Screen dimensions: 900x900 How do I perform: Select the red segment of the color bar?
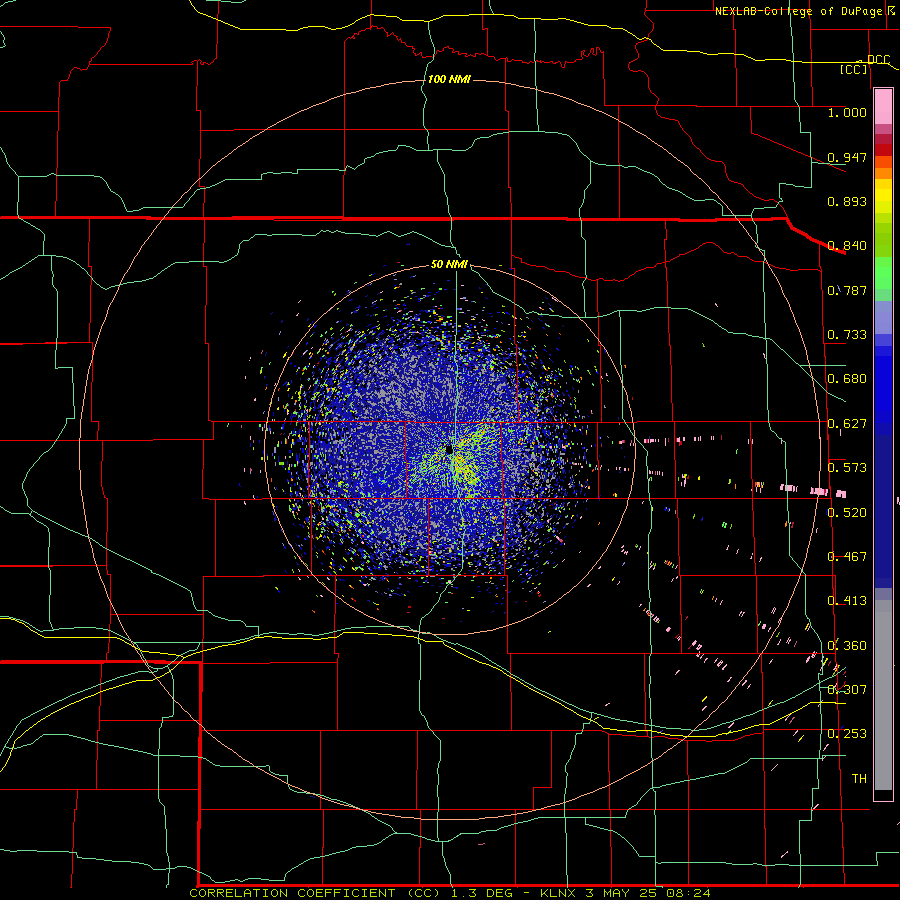pos(883,150)
